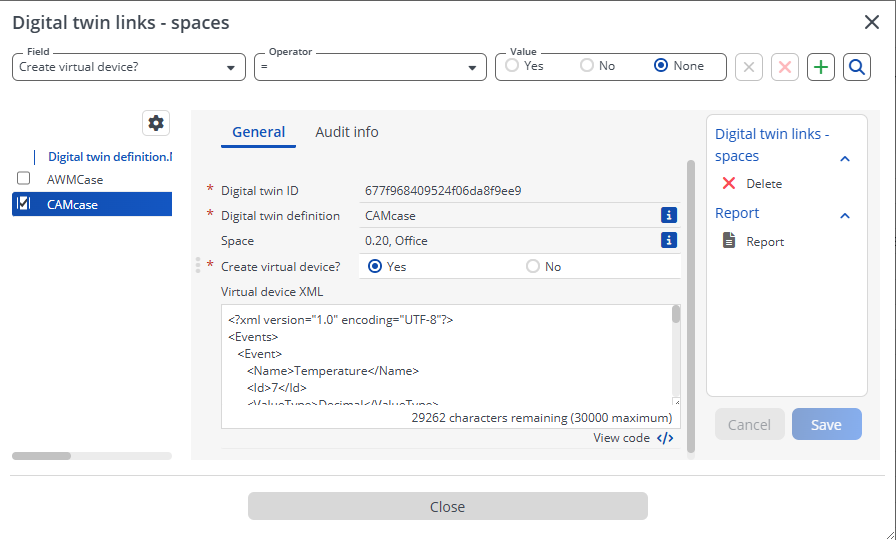Click the magnifier search icon button
The height and width of the screenshot is (540, 896).
pos(857,67)
